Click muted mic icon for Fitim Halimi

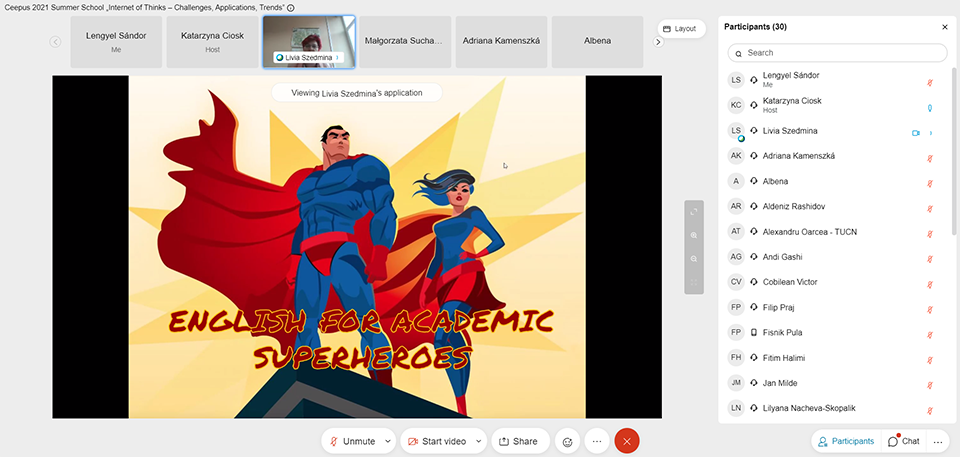tap(929, 360)
